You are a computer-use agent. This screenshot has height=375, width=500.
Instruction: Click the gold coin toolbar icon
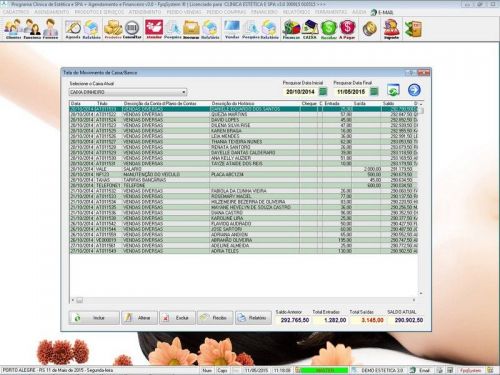click(370, 29)
